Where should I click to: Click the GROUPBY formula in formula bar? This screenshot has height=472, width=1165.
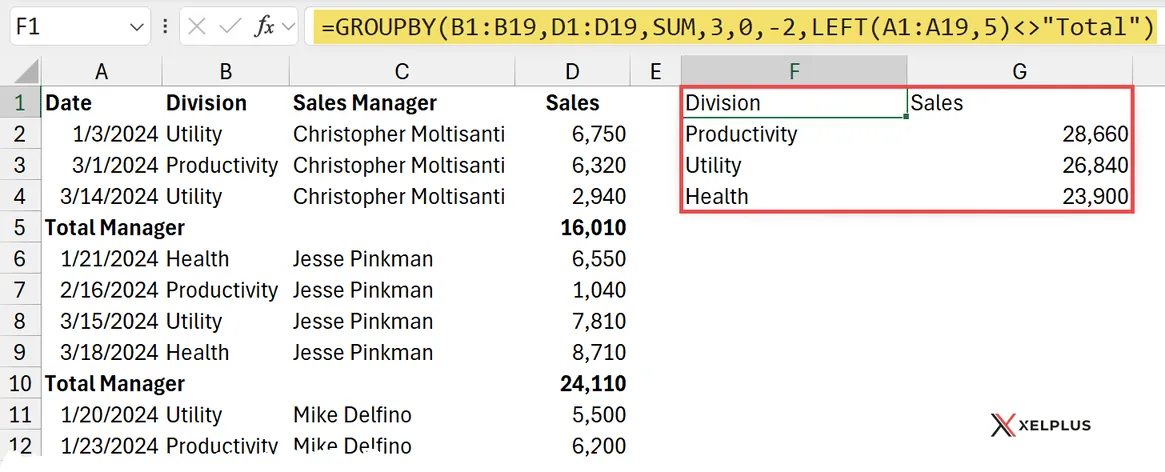click(730, 27)
